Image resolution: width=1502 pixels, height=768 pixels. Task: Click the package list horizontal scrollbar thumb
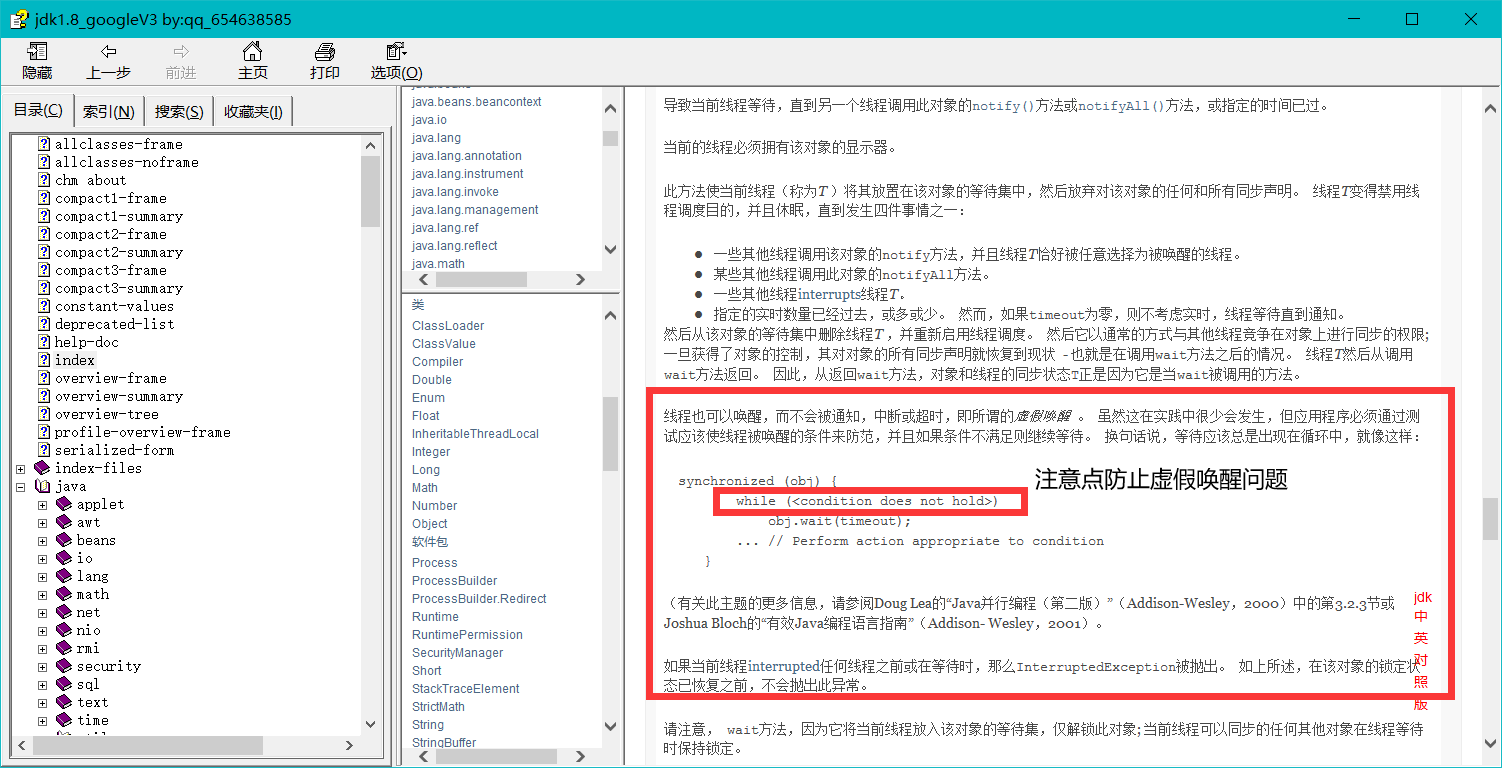[x=482, y=280]
